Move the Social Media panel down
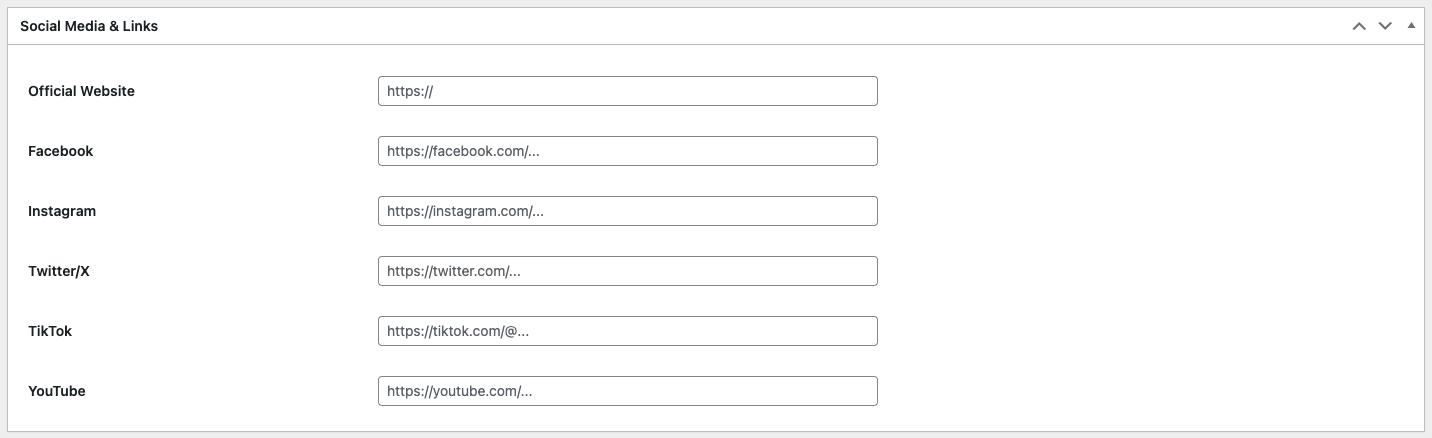 pyautogui.click(x=1385, y=26)
